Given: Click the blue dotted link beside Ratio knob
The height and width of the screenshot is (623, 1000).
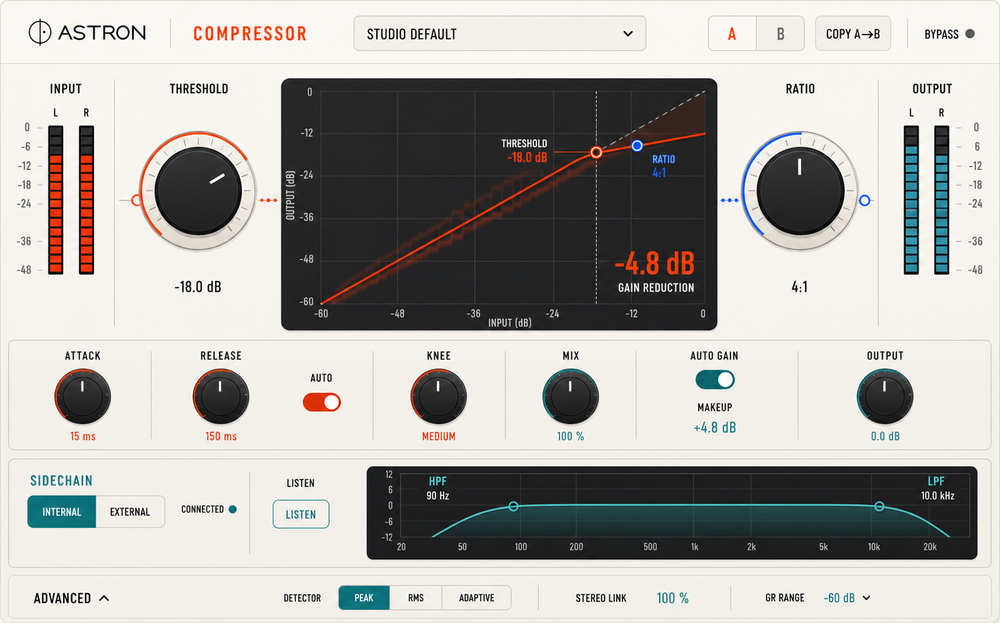Looking at the screenshot, I should coord(730,200).
